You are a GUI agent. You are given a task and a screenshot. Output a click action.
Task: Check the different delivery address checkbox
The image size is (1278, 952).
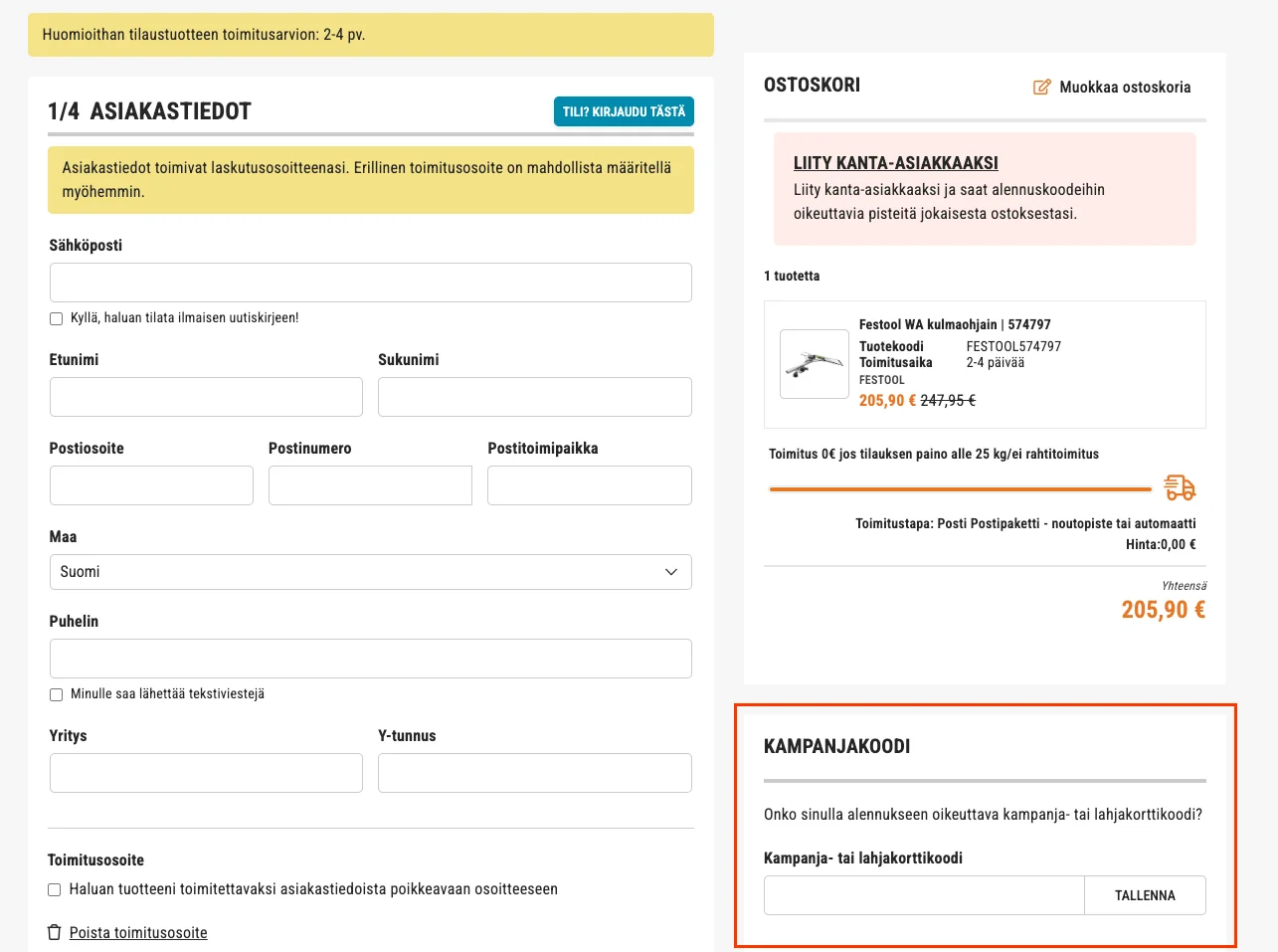coord(55,889)
